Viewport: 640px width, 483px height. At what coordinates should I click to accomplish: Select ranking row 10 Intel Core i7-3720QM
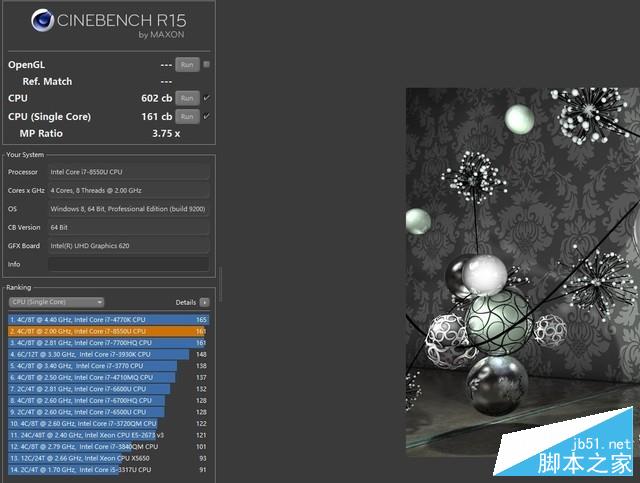pos(109,424)
